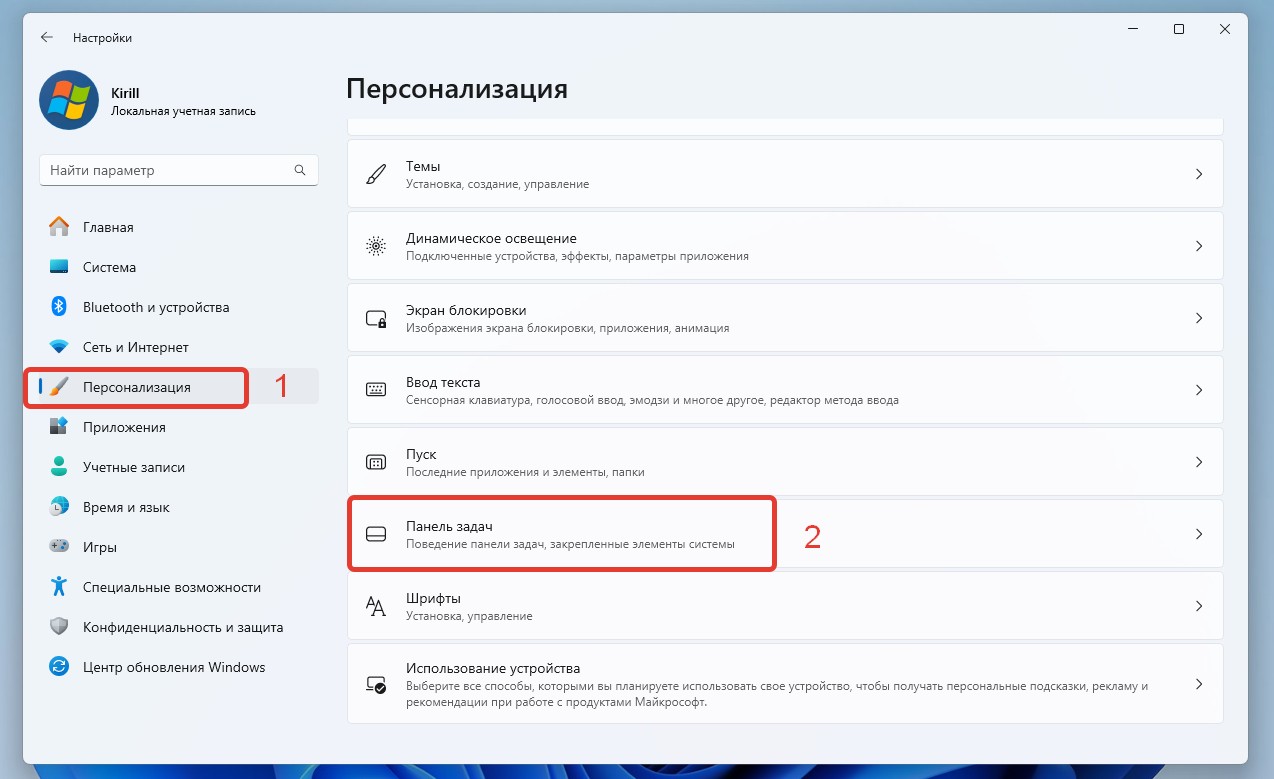This screenshot has width=1274, height=779.
Task: Click the Время и язык clock icon
Action: click(59, 507)
